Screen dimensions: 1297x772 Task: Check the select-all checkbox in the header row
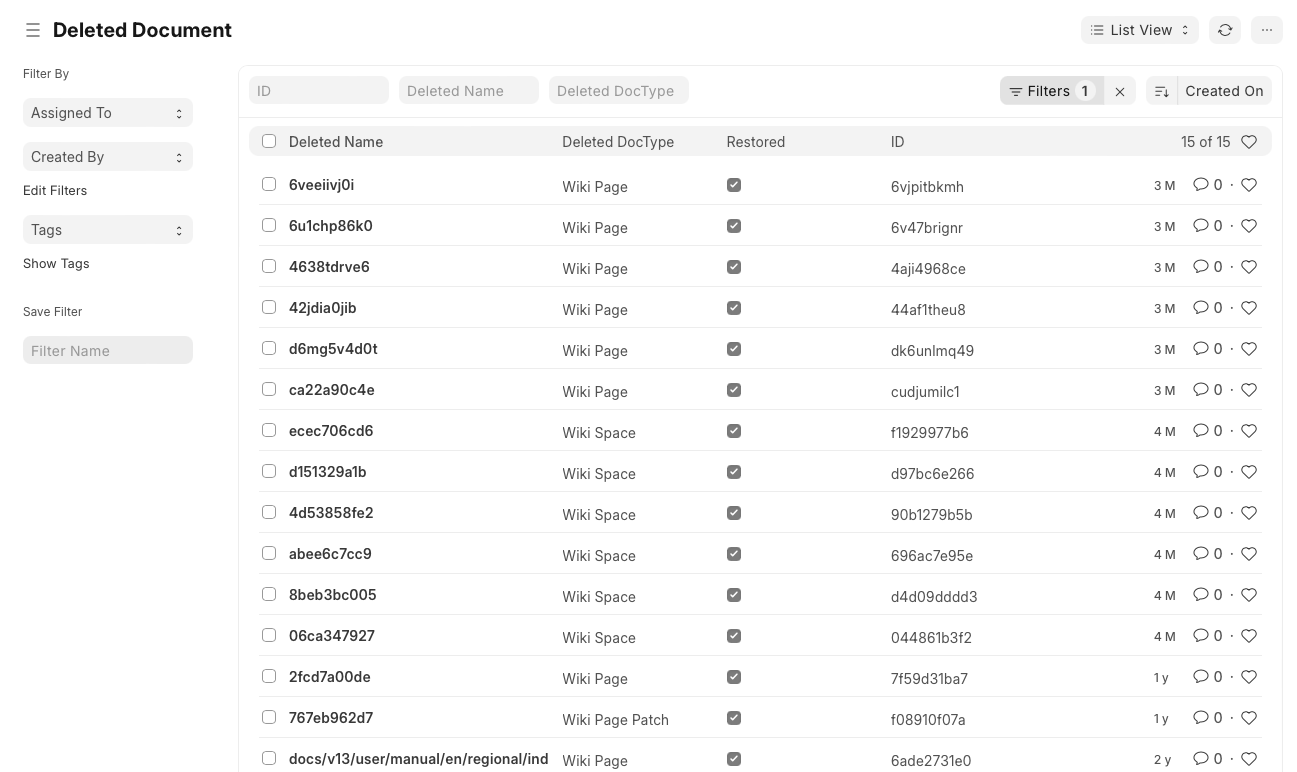point(269,141)
